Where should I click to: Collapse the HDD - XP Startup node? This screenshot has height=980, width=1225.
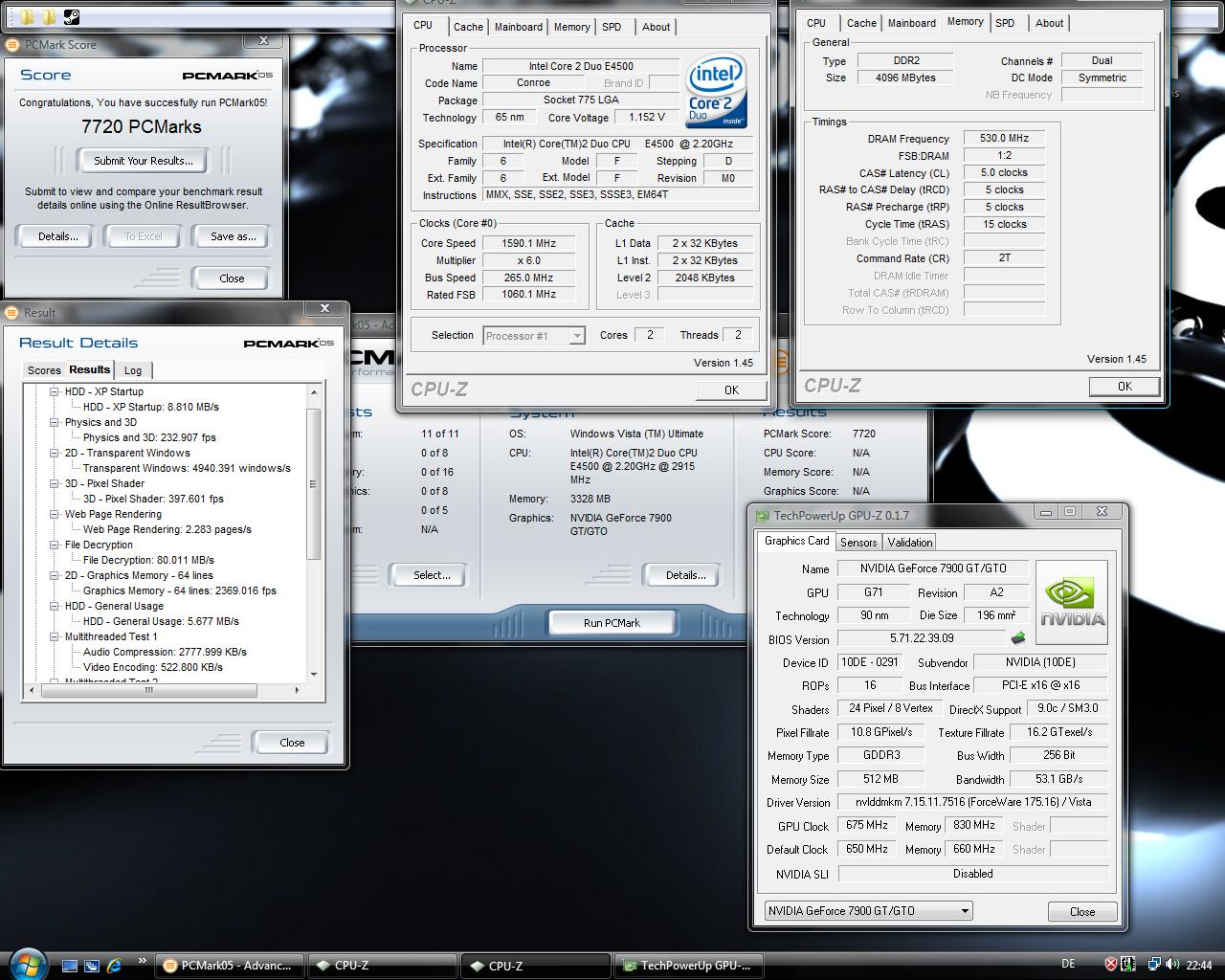click(x=55, y=391)
